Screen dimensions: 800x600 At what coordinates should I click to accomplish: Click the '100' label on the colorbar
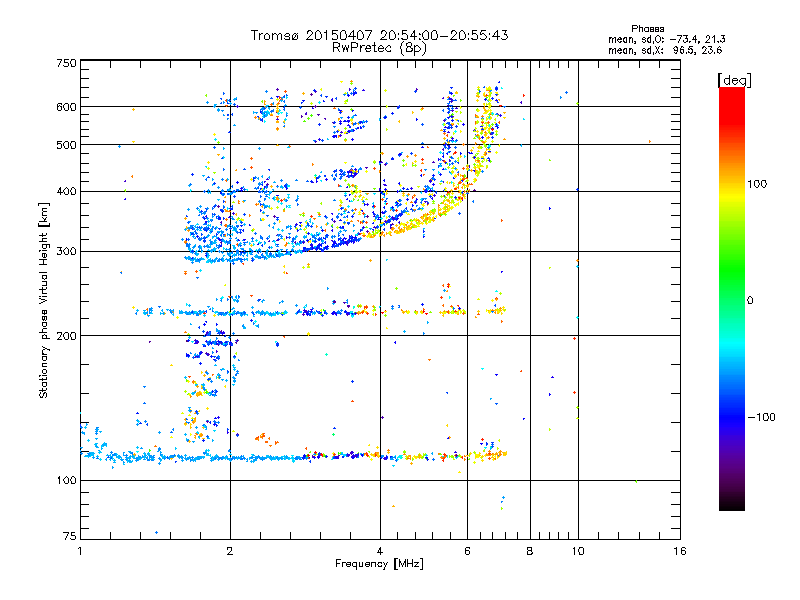pyautogui.click(x=757, y=184)
